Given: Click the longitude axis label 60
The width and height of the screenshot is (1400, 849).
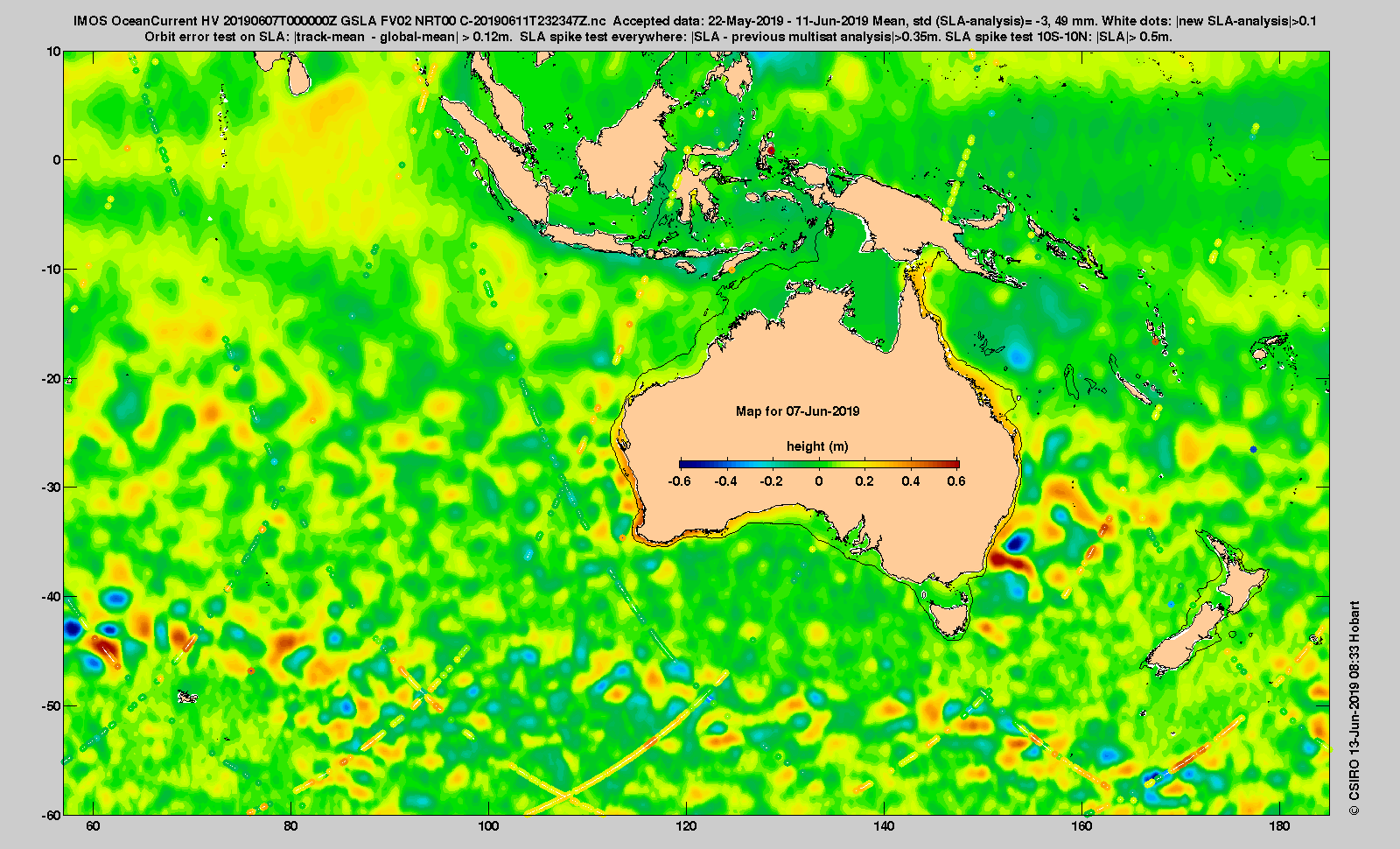Looking at the screenshot, I should tap(94, 827).
